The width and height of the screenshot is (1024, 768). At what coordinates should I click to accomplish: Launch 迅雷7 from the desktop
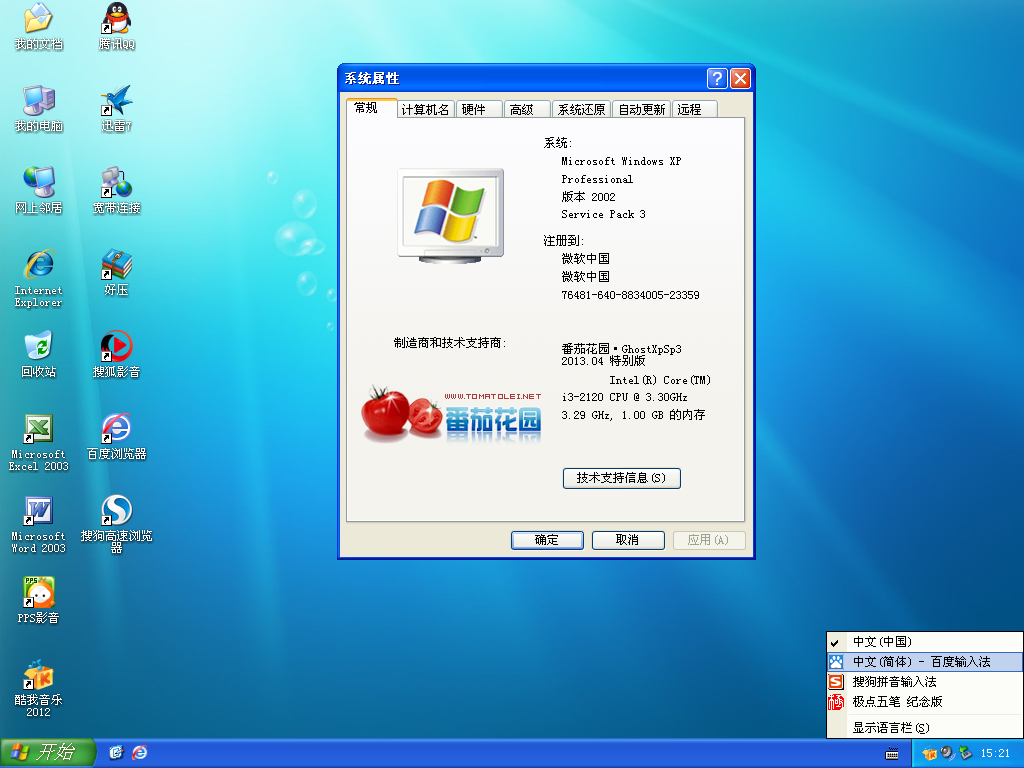click(x=117, y=108)
